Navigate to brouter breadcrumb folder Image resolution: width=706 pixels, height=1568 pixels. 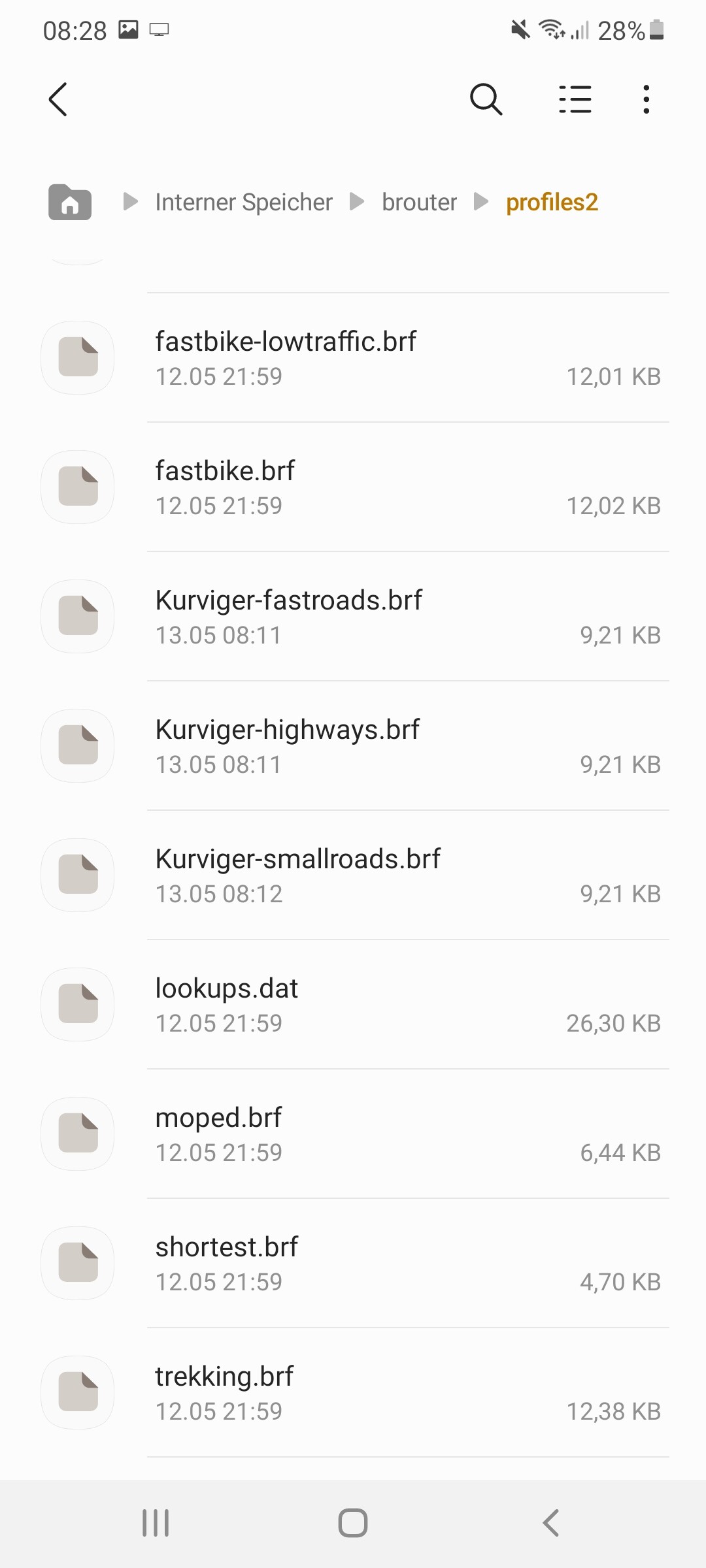click(419, 203)
